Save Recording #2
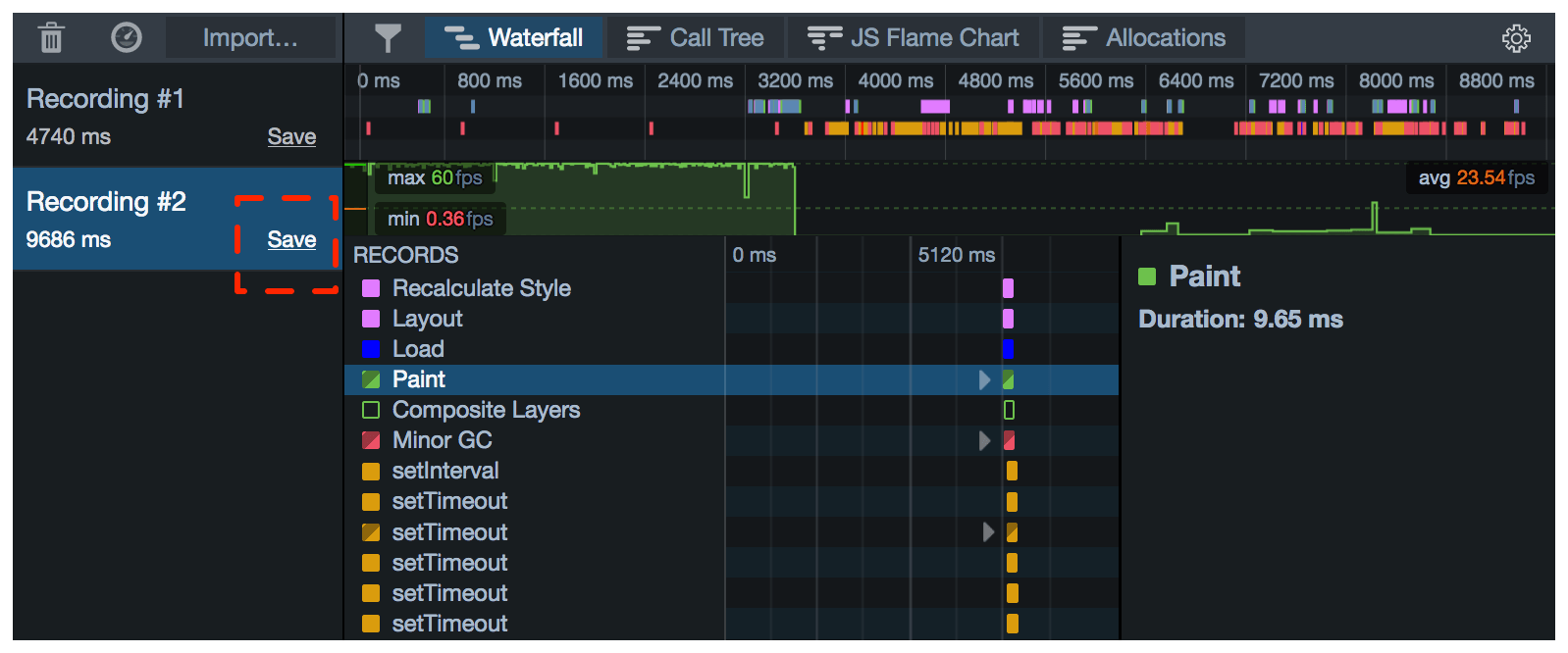Screen dimensions: 1568x653 pyautogui.click(x=291, y=240)
